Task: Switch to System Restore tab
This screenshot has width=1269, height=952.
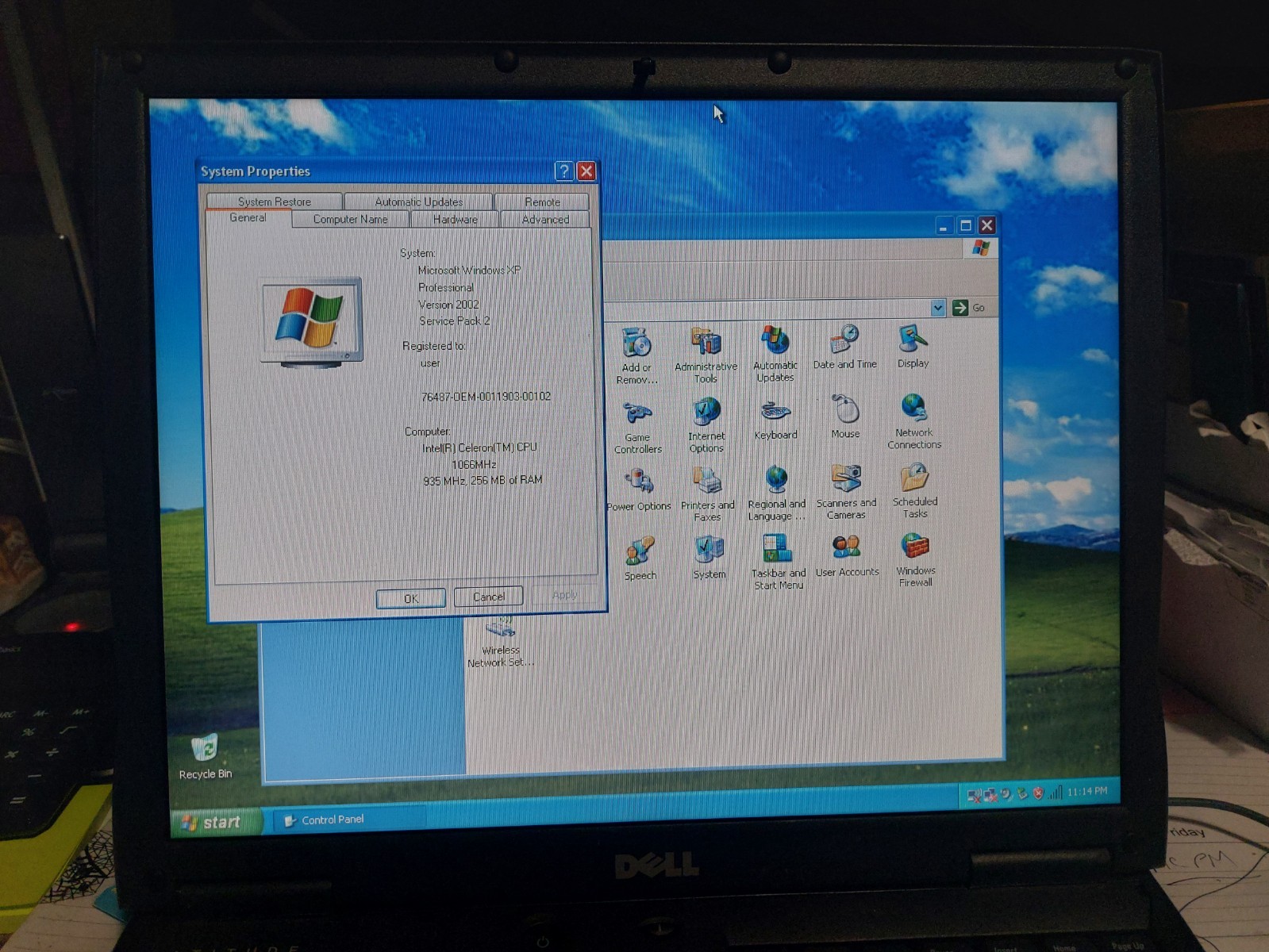Action: pyautogui.click(x=275, y=202)
